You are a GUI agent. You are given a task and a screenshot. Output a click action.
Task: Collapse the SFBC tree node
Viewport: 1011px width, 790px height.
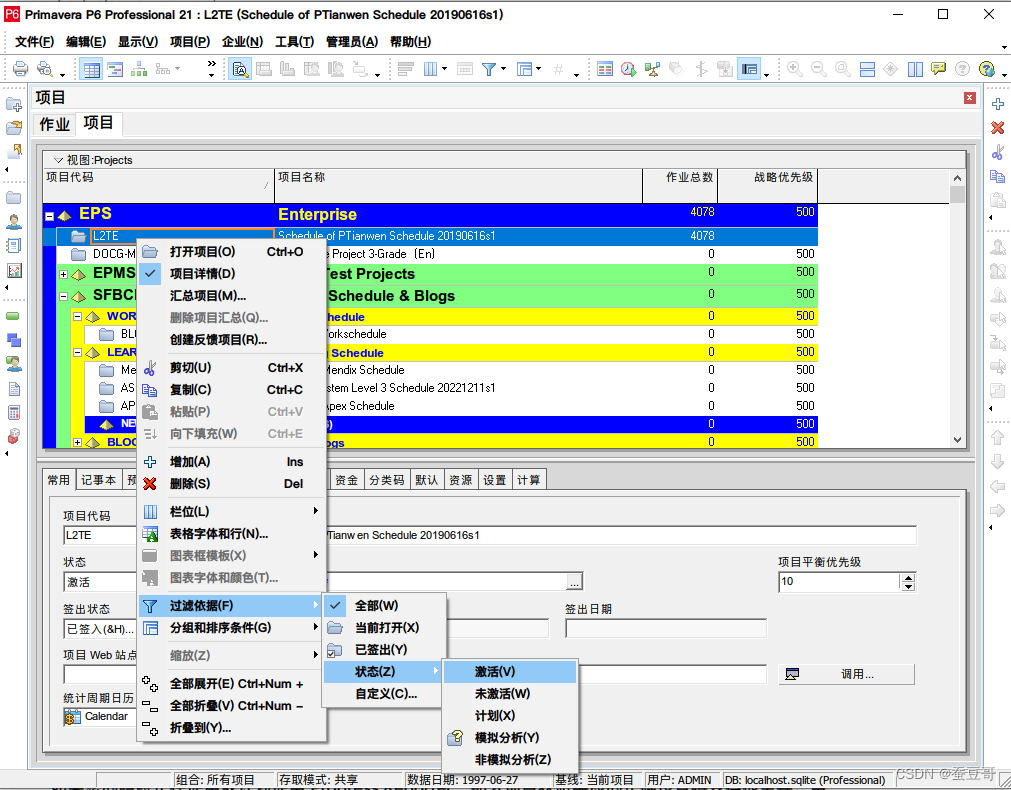(64, 296)
